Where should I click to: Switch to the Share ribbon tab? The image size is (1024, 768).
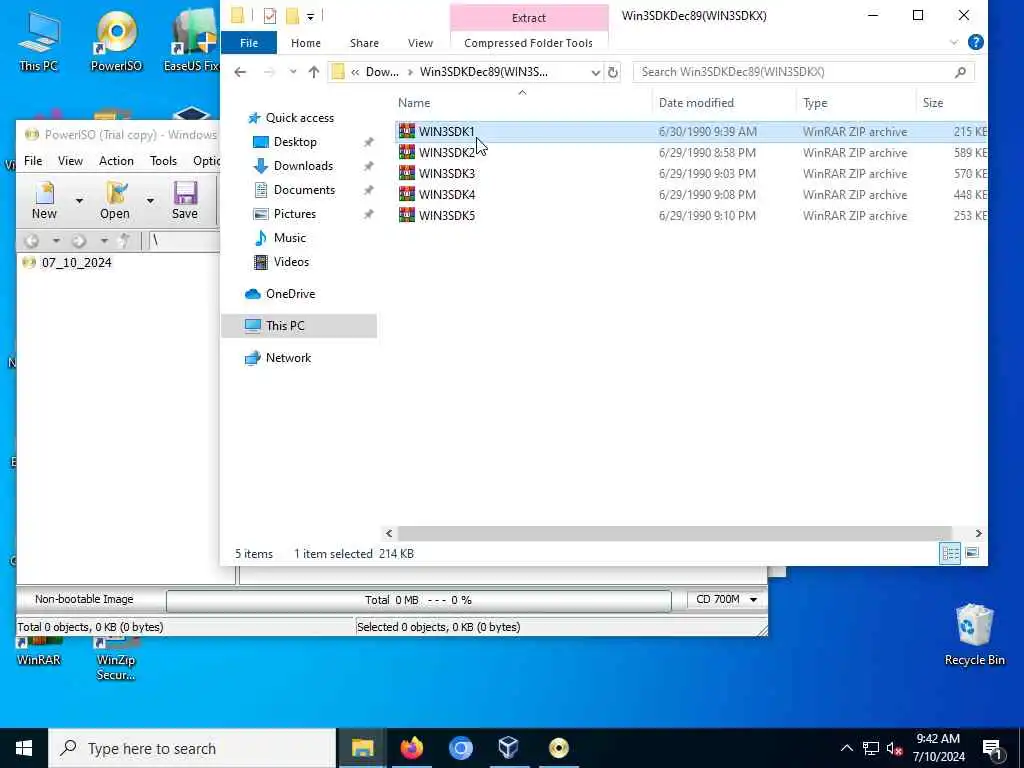coord(364,43)
